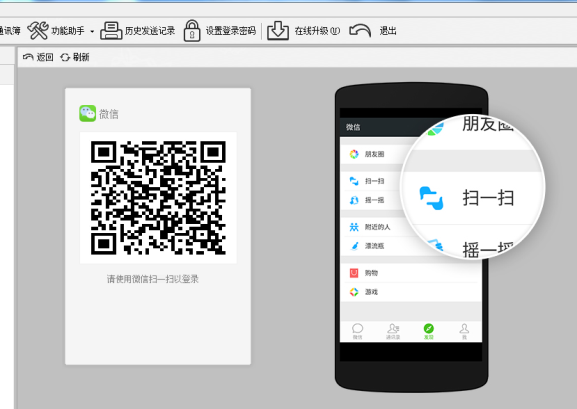Viewport: 577px width, 409px height.
Task: Click 微信 header in phone mockup
Action: click(353, 127)
